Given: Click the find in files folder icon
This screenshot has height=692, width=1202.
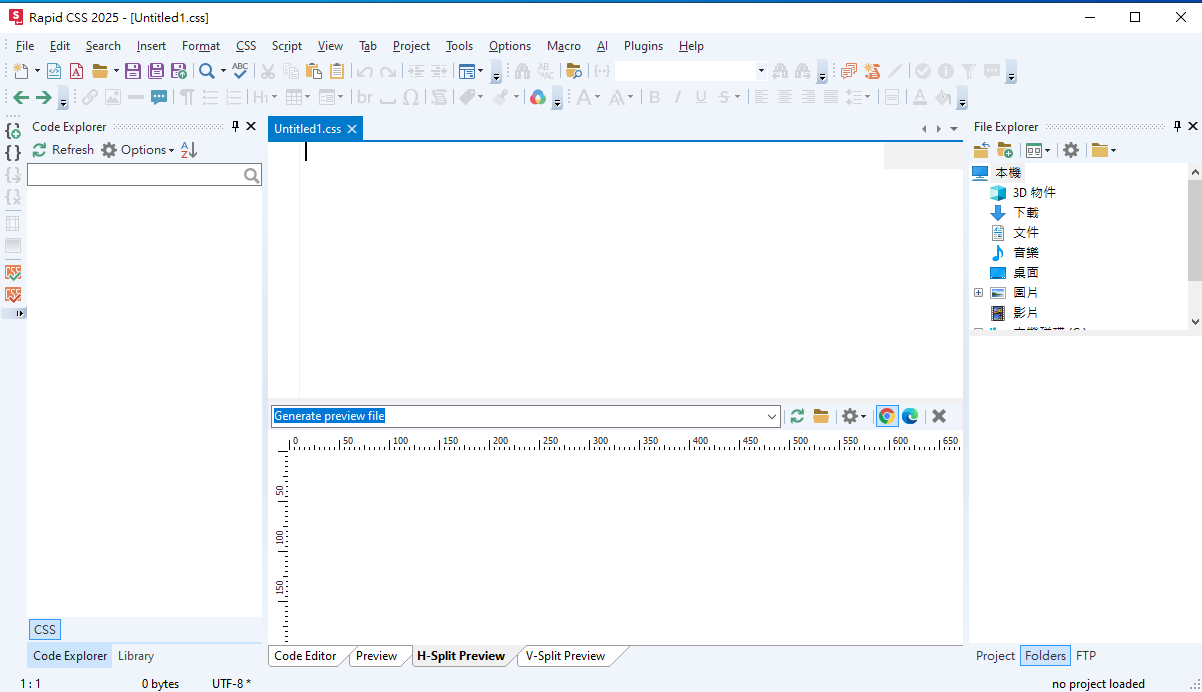Looking at the screenshot, I should 573,71.
